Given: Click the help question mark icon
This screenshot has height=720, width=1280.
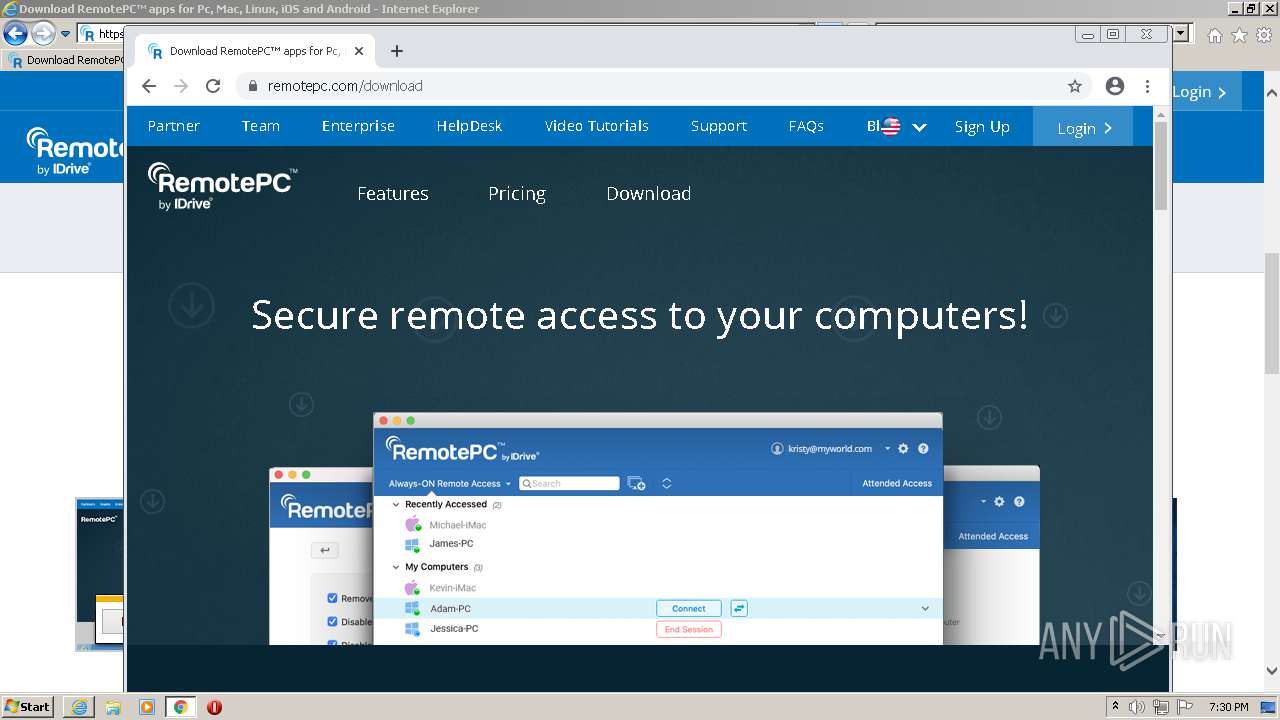Looking at the screenshot, I should (x=923, y=449).
